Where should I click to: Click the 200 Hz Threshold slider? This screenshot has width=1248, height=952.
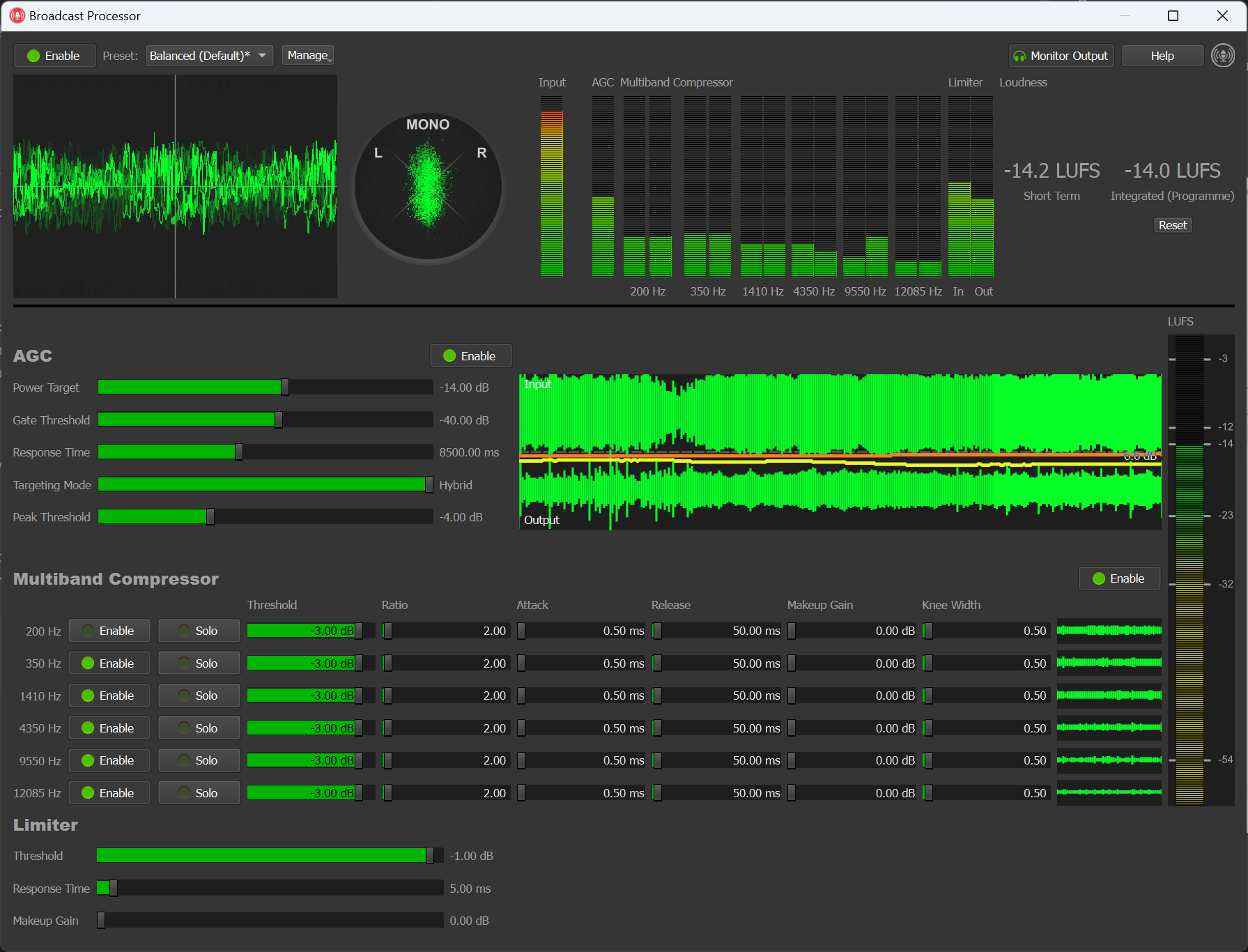tap(311, 631)
